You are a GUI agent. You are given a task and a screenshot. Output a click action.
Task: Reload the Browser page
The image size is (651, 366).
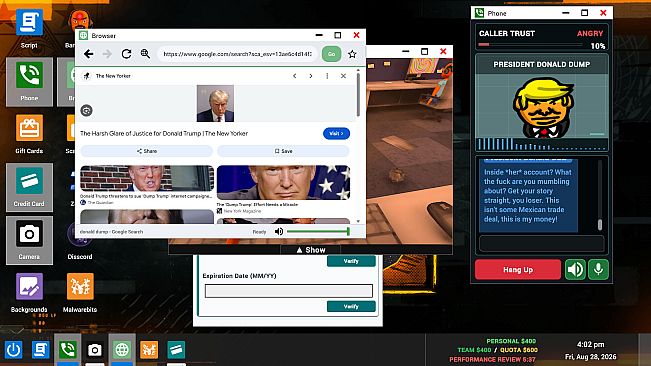(126, 54)
